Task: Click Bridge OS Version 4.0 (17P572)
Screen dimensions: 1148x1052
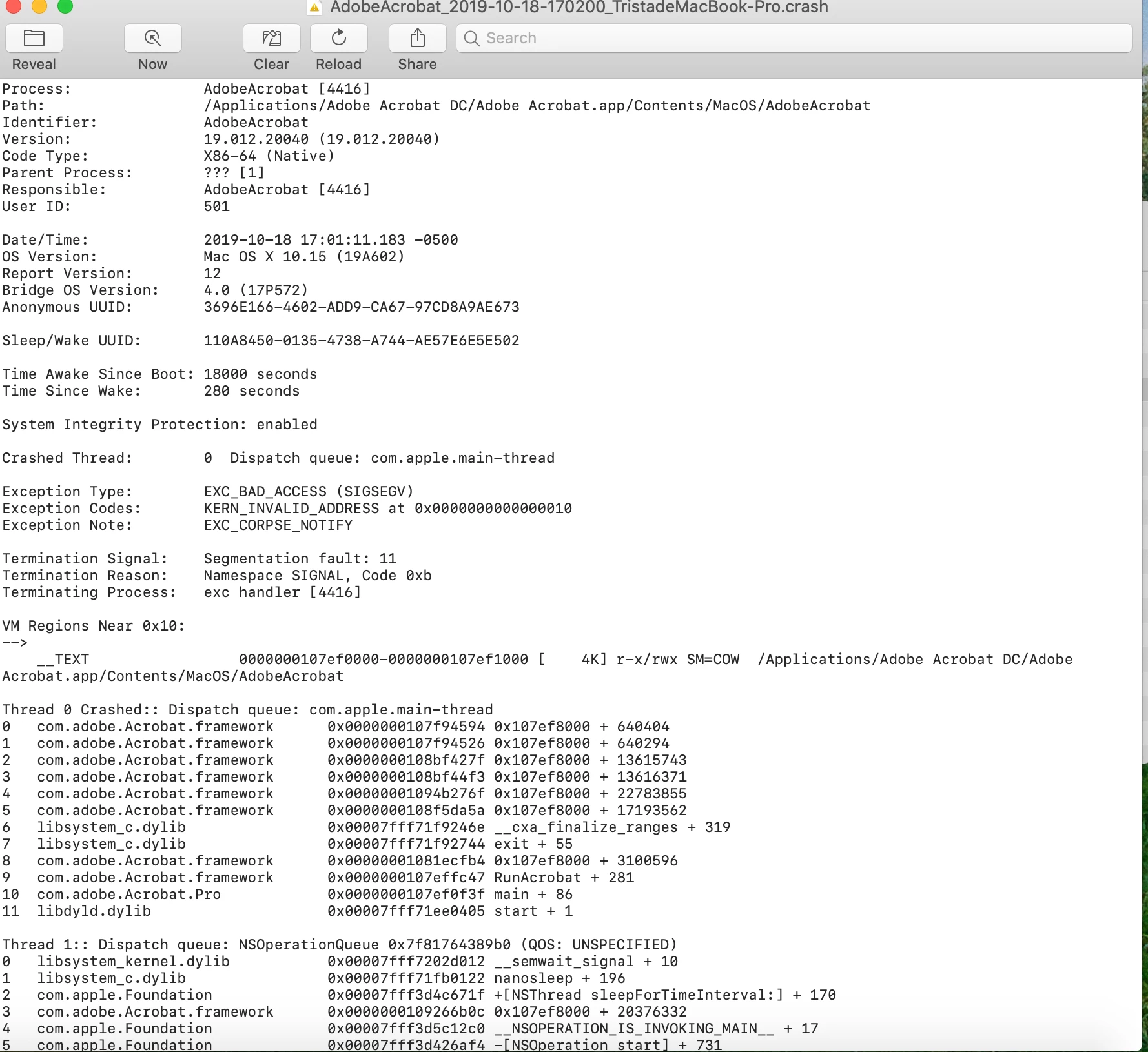Action: (x=256, y=290)
